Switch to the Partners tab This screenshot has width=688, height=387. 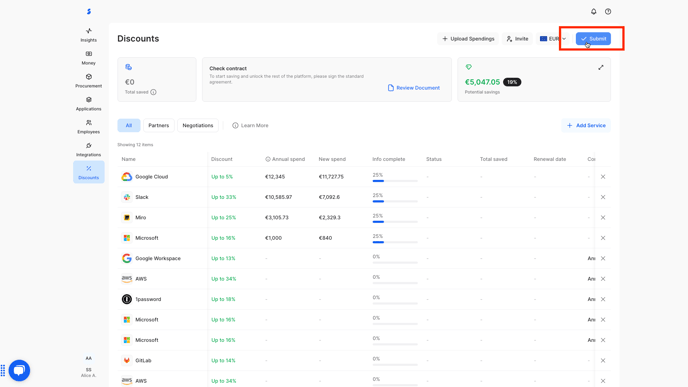[x=158, y=125]
